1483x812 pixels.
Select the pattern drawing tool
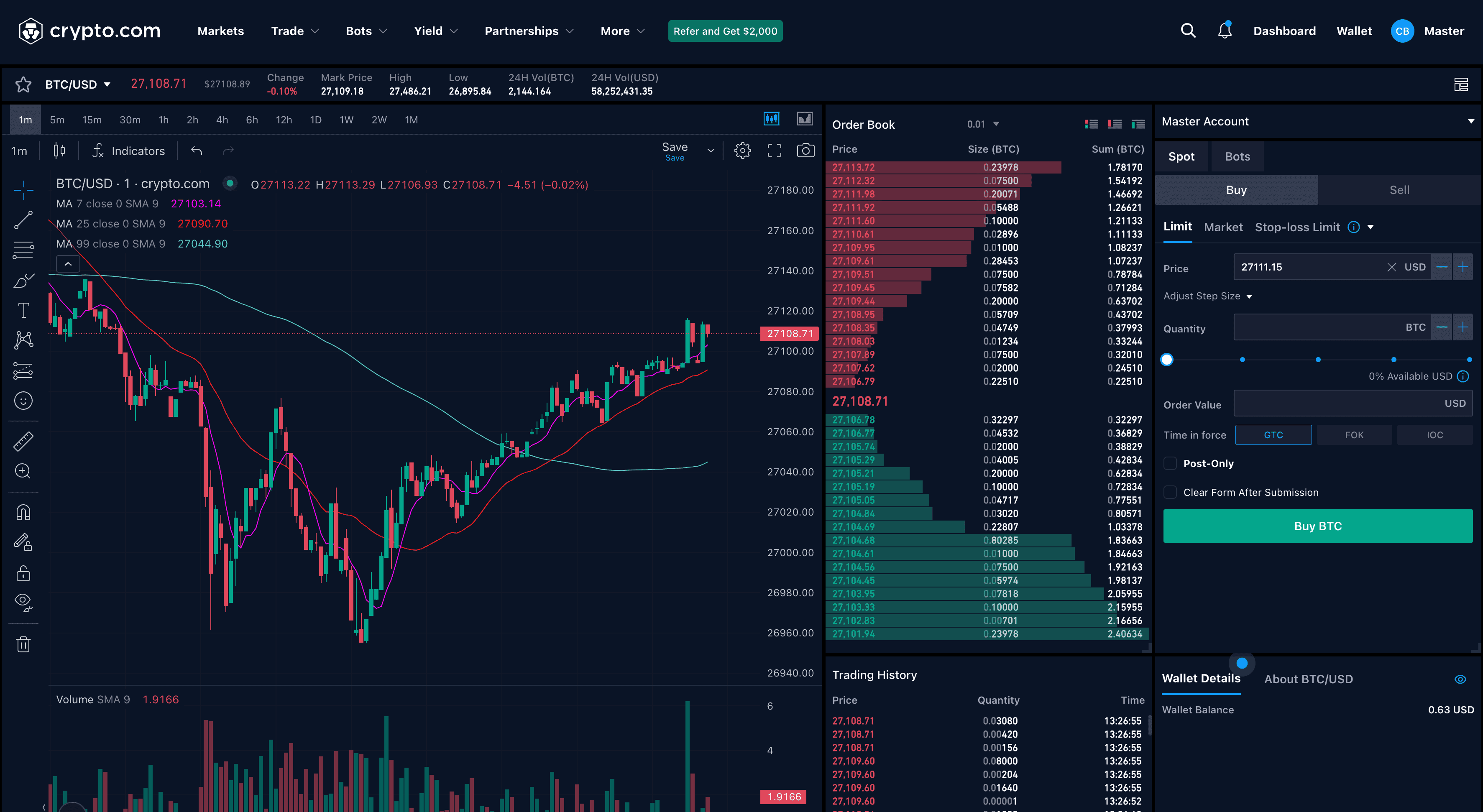23,340
